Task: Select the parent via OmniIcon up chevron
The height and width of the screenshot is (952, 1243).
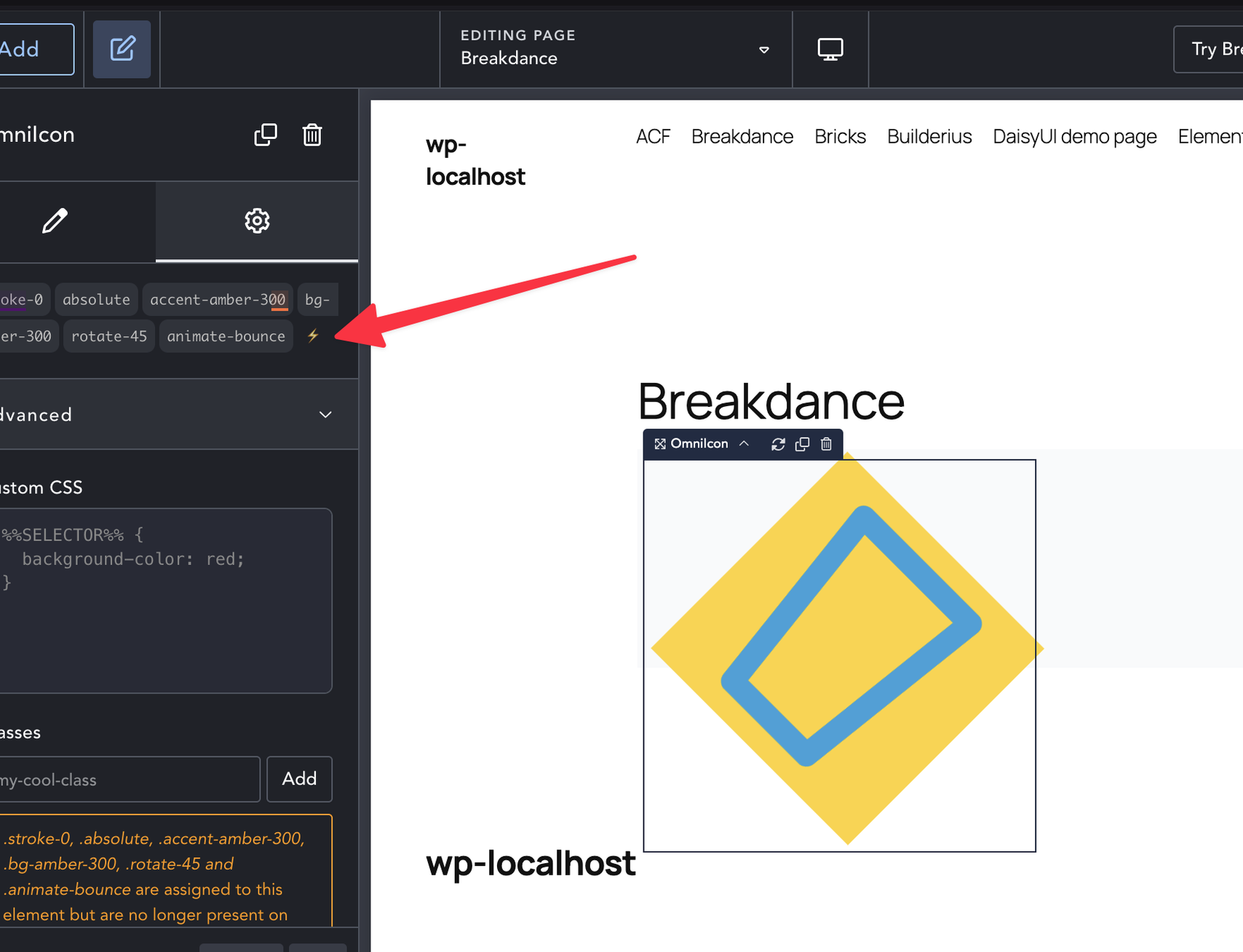Action: [744, 443]
